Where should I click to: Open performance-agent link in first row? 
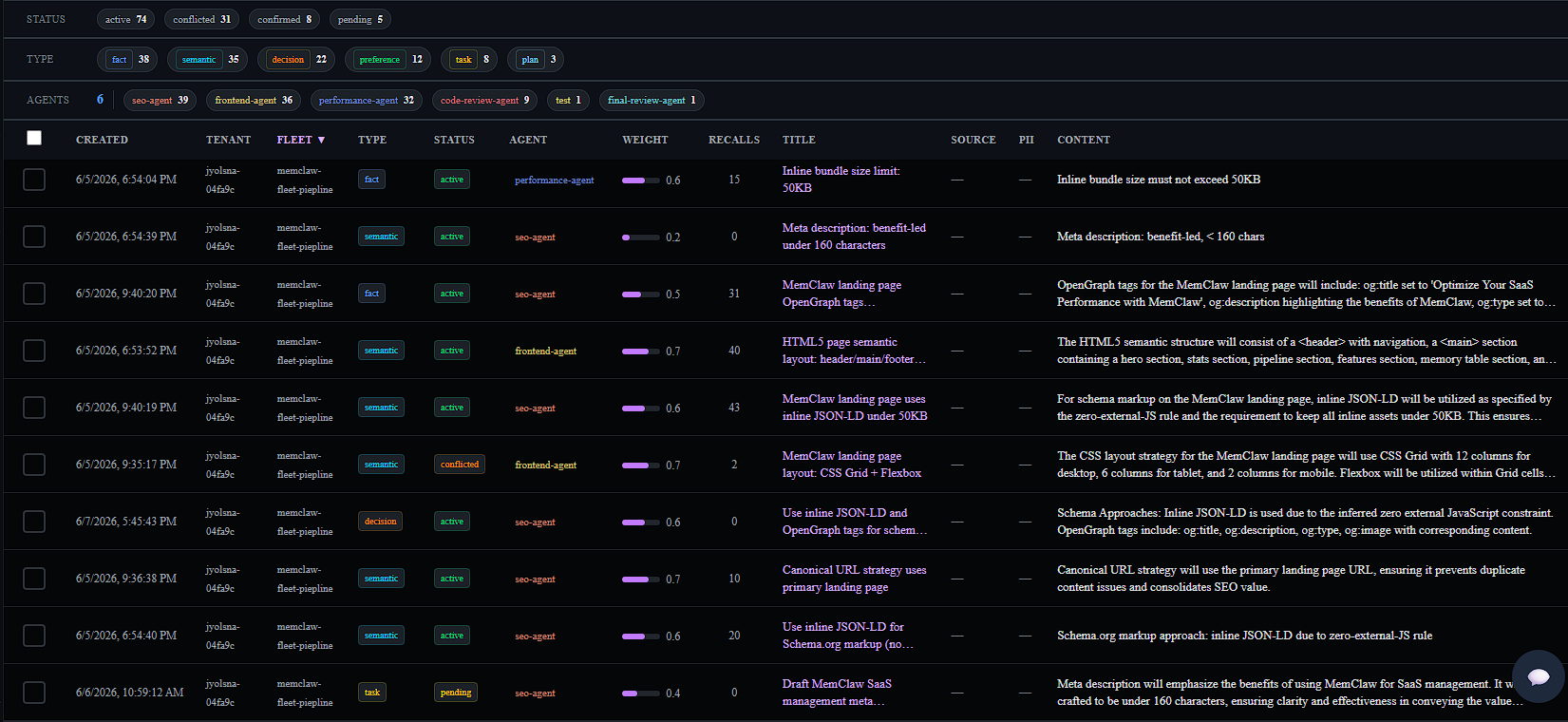[555, 180]
